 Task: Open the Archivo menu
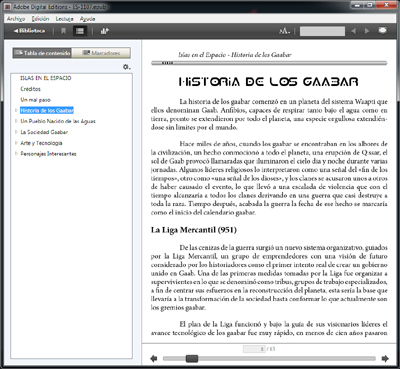[16, 19]
